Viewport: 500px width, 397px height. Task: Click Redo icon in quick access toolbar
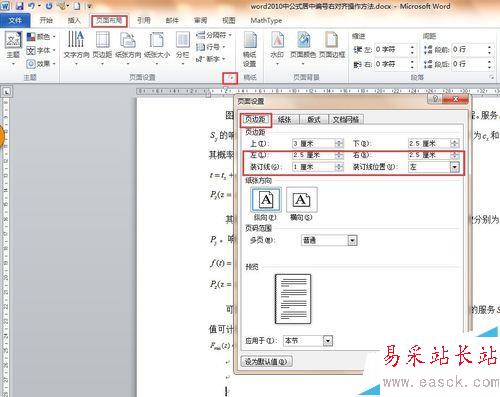coord(49,6)
